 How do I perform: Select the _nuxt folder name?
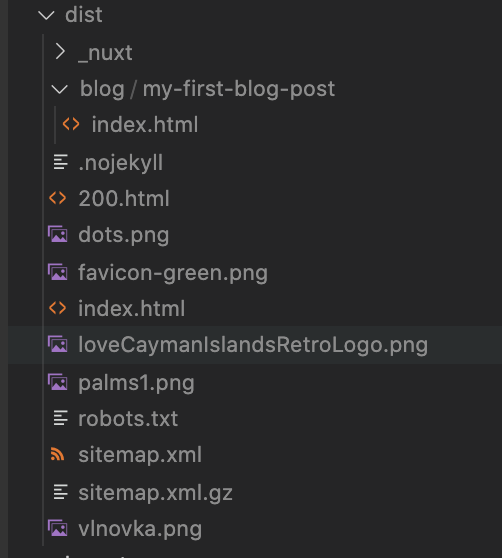pos(105,53)
